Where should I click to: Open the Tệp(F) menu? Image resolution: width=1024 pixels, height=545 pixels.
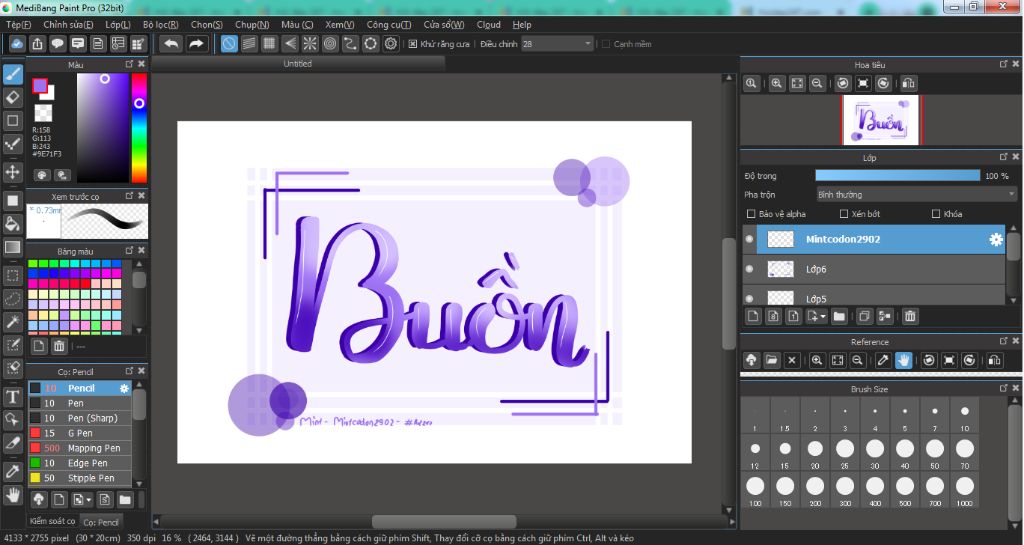18,25
